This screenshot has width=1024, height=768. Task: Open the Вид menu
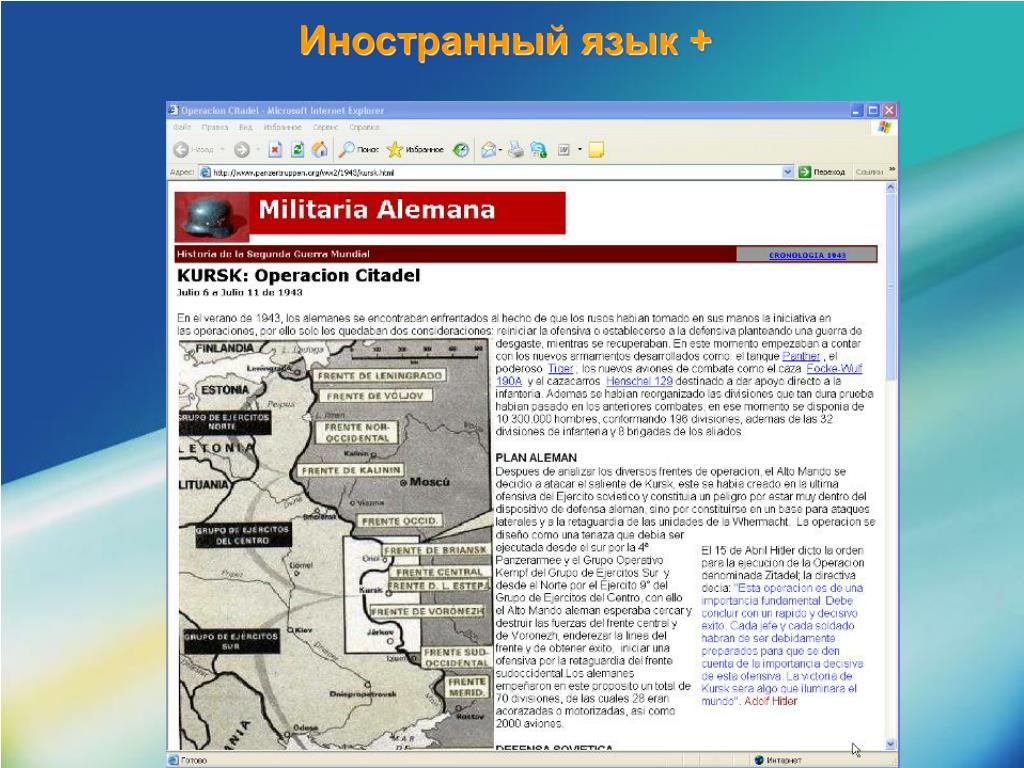246,127
